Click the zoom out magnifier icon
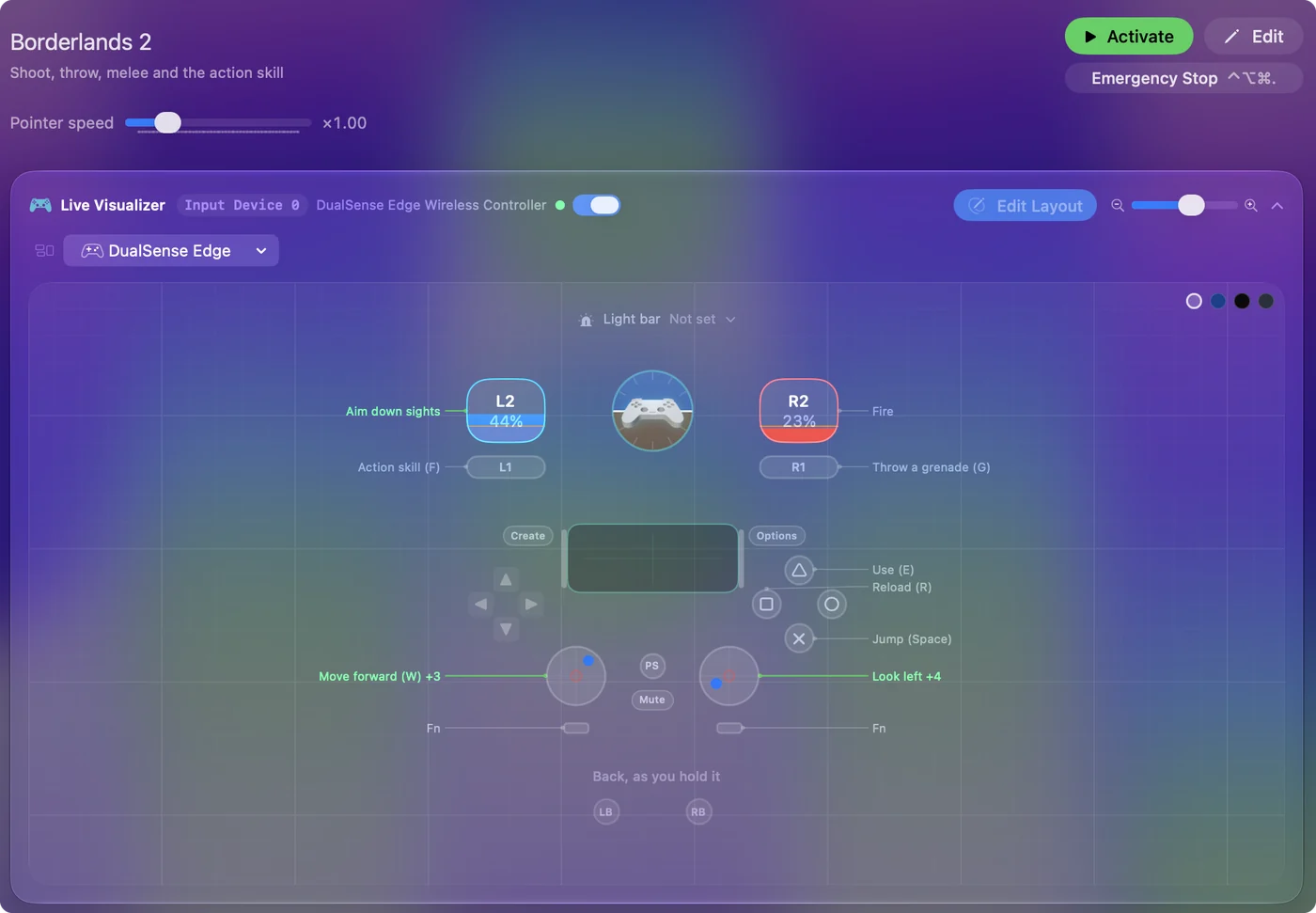Viewport: 1316px width, 913px height. (1118, 206)
